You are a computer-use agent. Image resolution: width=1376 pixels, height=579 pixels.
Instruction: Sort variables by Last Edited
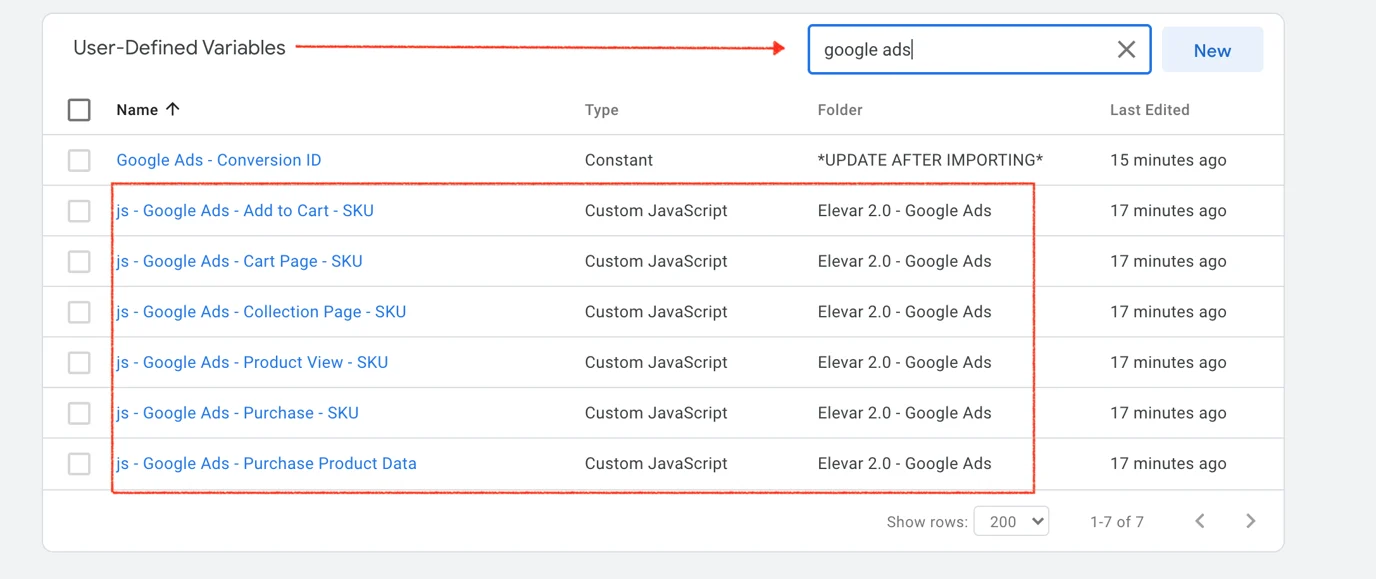[x=1149, y=110]
